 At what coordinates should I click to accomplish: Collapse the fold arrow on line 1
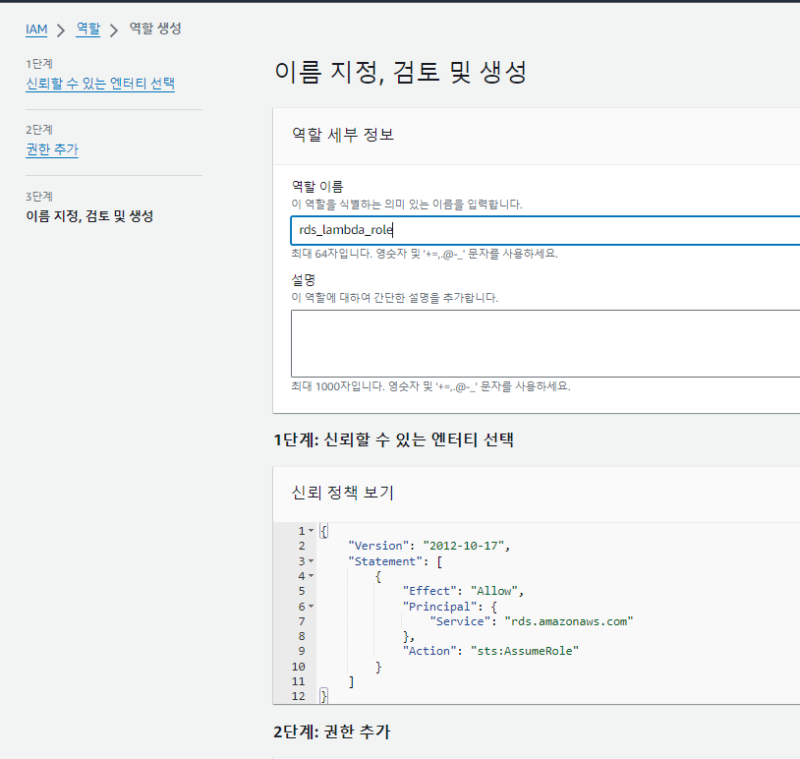point(311,530)
